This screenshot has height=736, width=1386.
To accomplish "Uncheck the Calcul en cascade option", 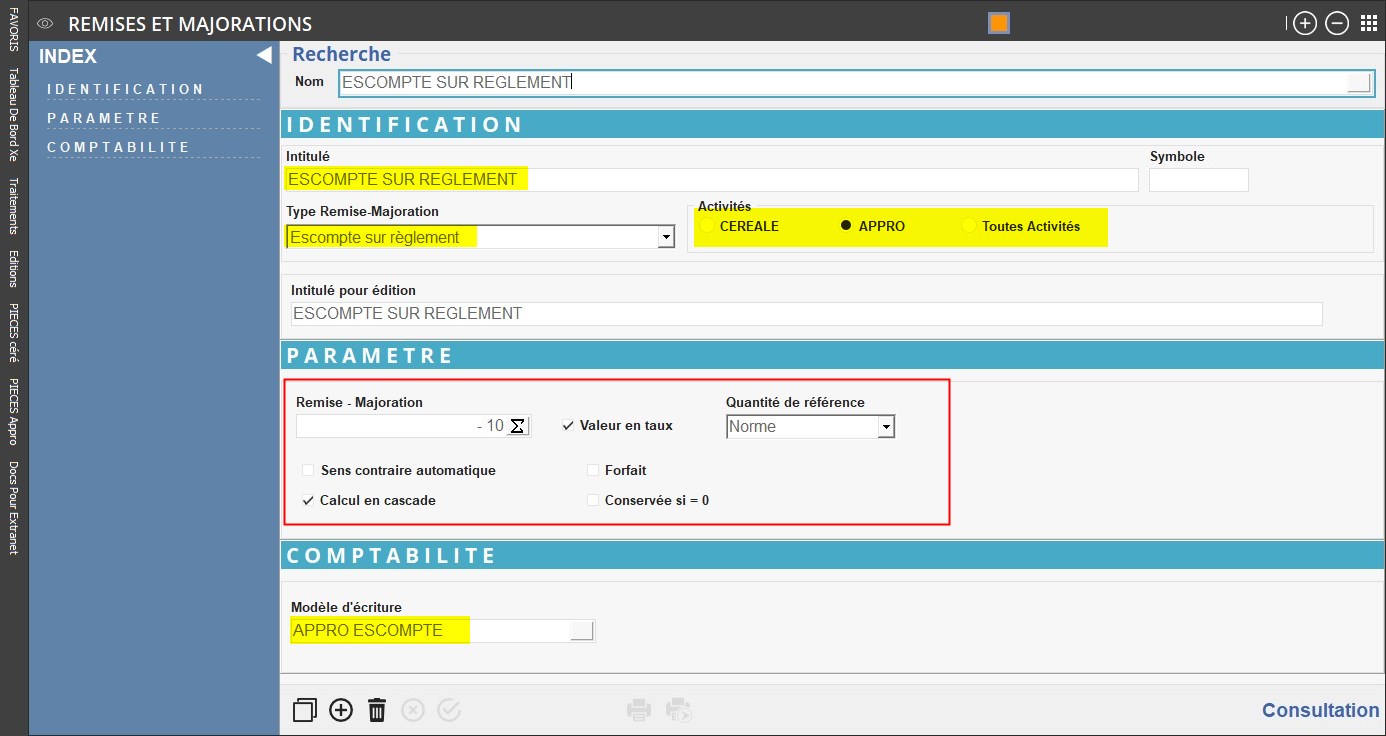I will [x=308, y=500].
